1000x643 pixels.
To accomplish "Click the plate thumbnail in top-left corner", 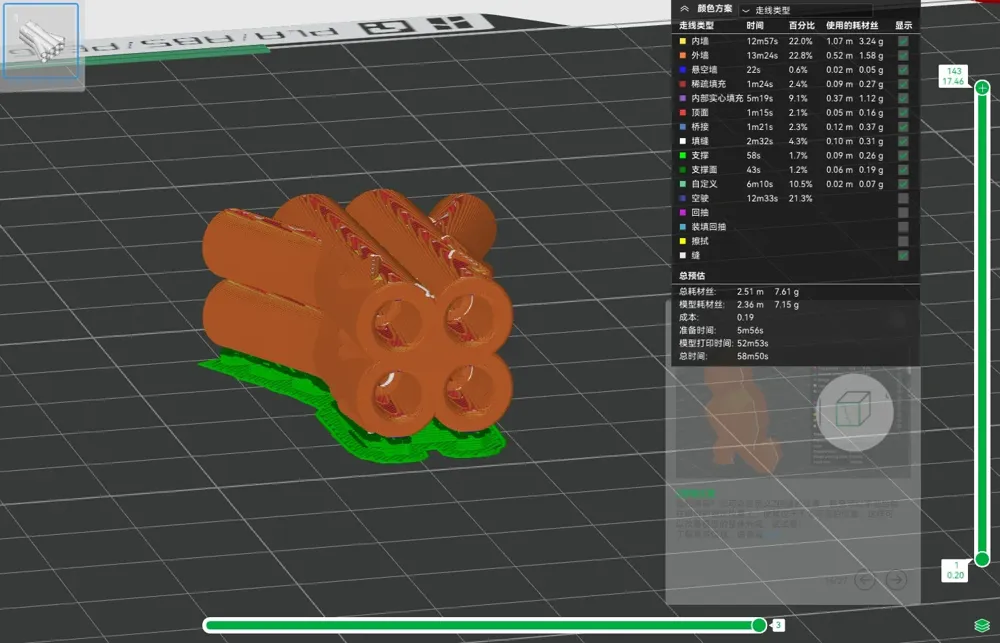I will [x=41, y=41].
